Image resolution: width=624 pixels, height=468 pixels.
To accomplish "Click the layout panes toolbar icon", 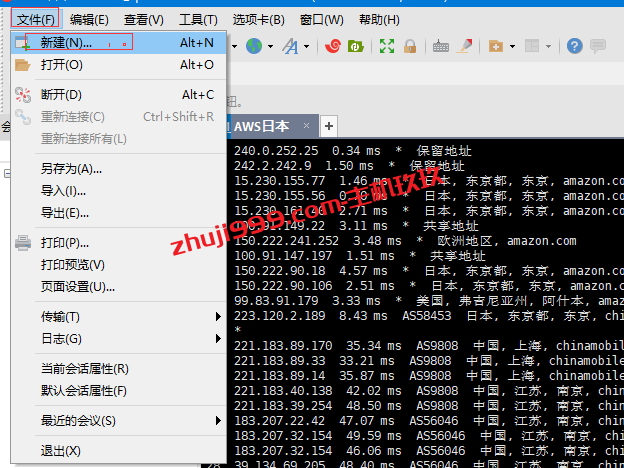I will (532, 46).
